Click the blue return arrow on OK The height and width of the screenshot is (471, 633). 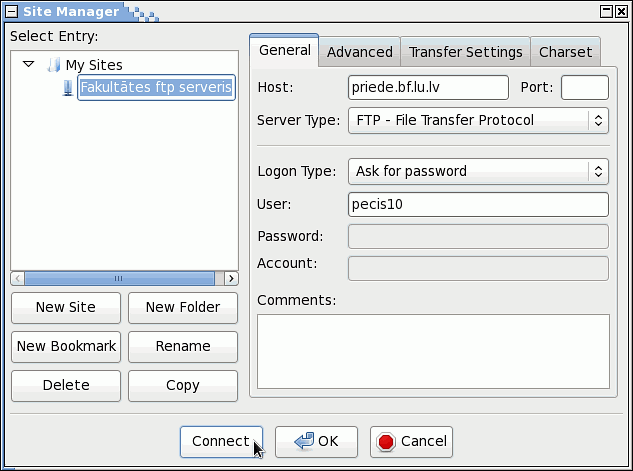(304, 441)
